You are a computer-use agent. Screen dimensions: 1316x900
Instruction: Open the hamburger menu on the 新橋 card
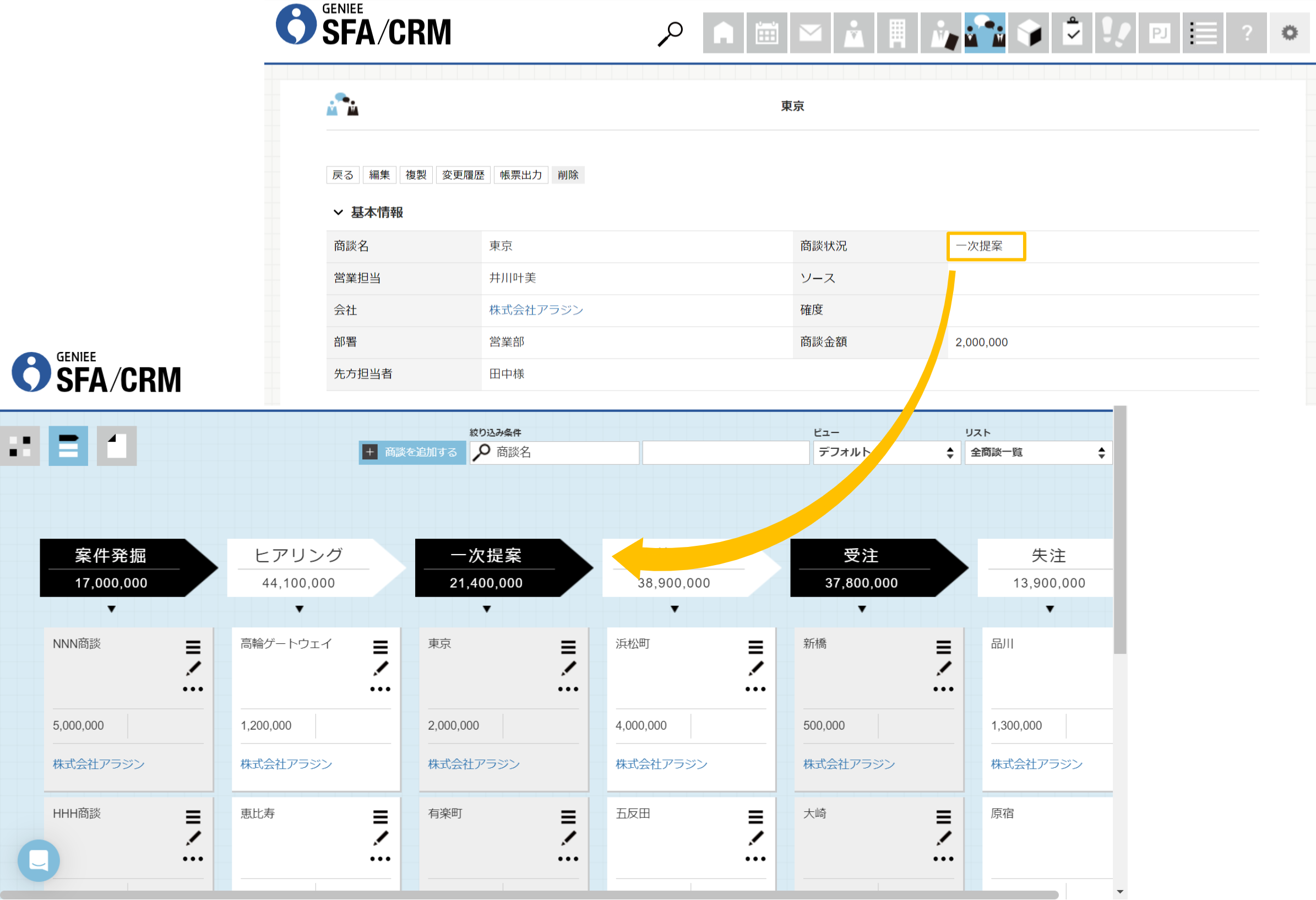coord(943,647)
